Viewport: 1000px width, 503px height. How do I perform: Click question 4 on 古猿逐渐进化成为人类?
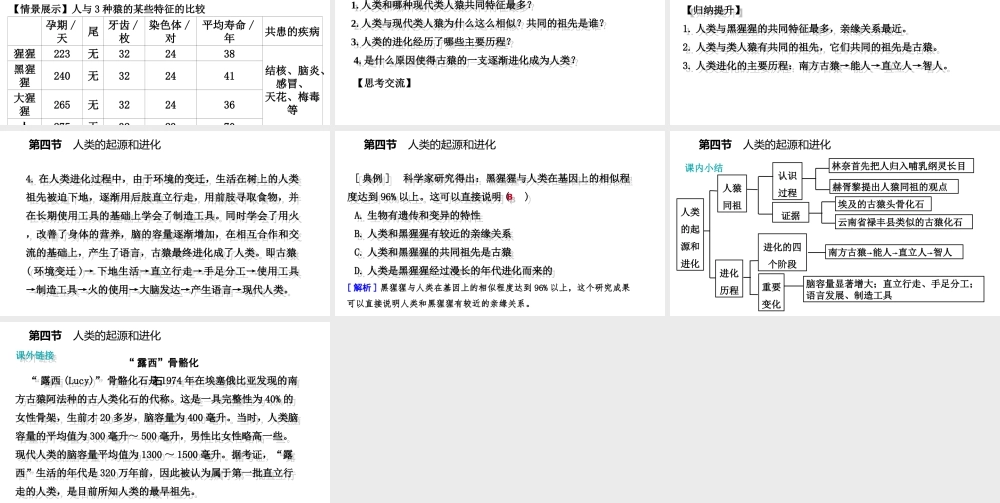[x=465, y=60]
